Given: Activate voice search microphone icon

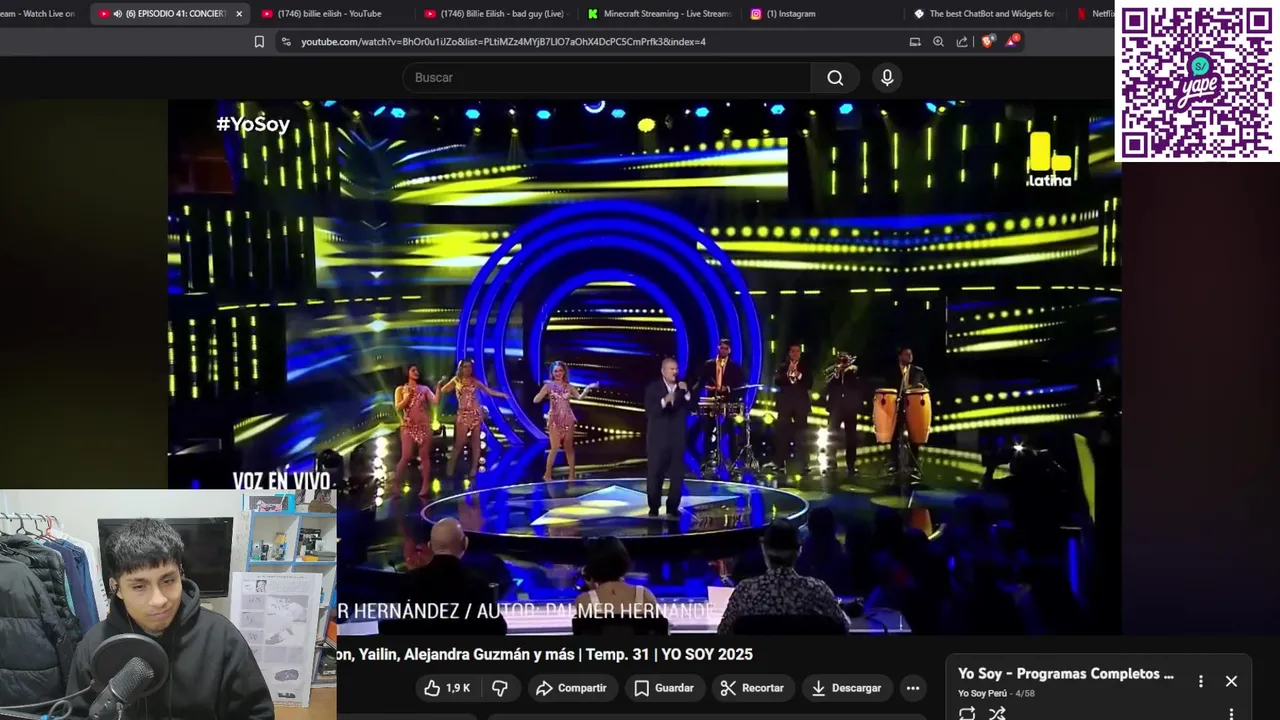Looking at the screenshot, I should point(887,78).
